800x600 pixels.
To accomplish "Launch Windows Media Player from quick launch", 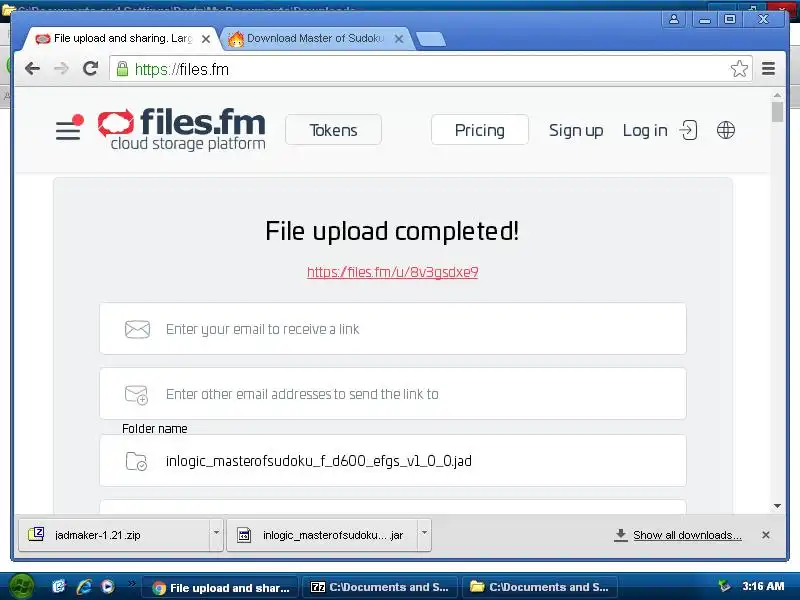I will 108,587.
